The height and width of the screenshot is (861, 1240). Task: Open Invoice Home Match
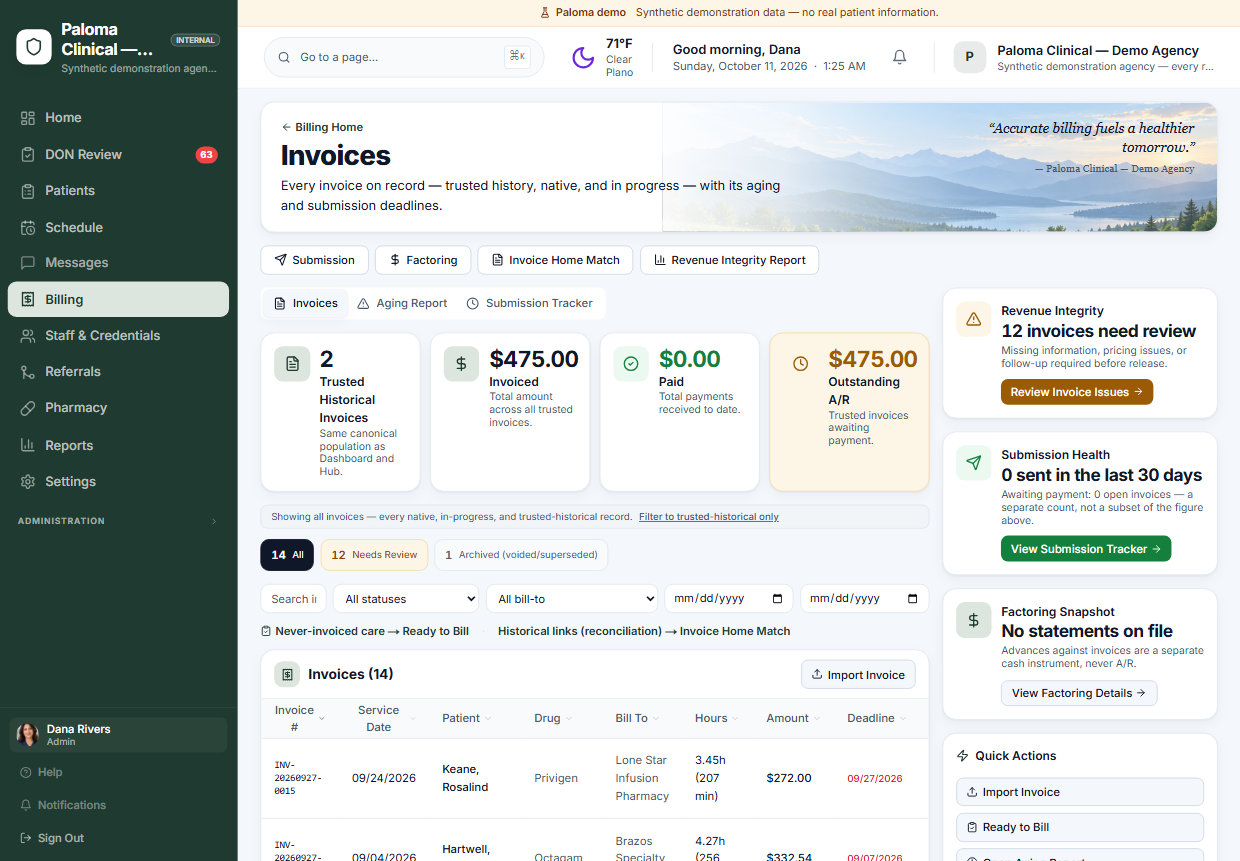pos(555,260)
